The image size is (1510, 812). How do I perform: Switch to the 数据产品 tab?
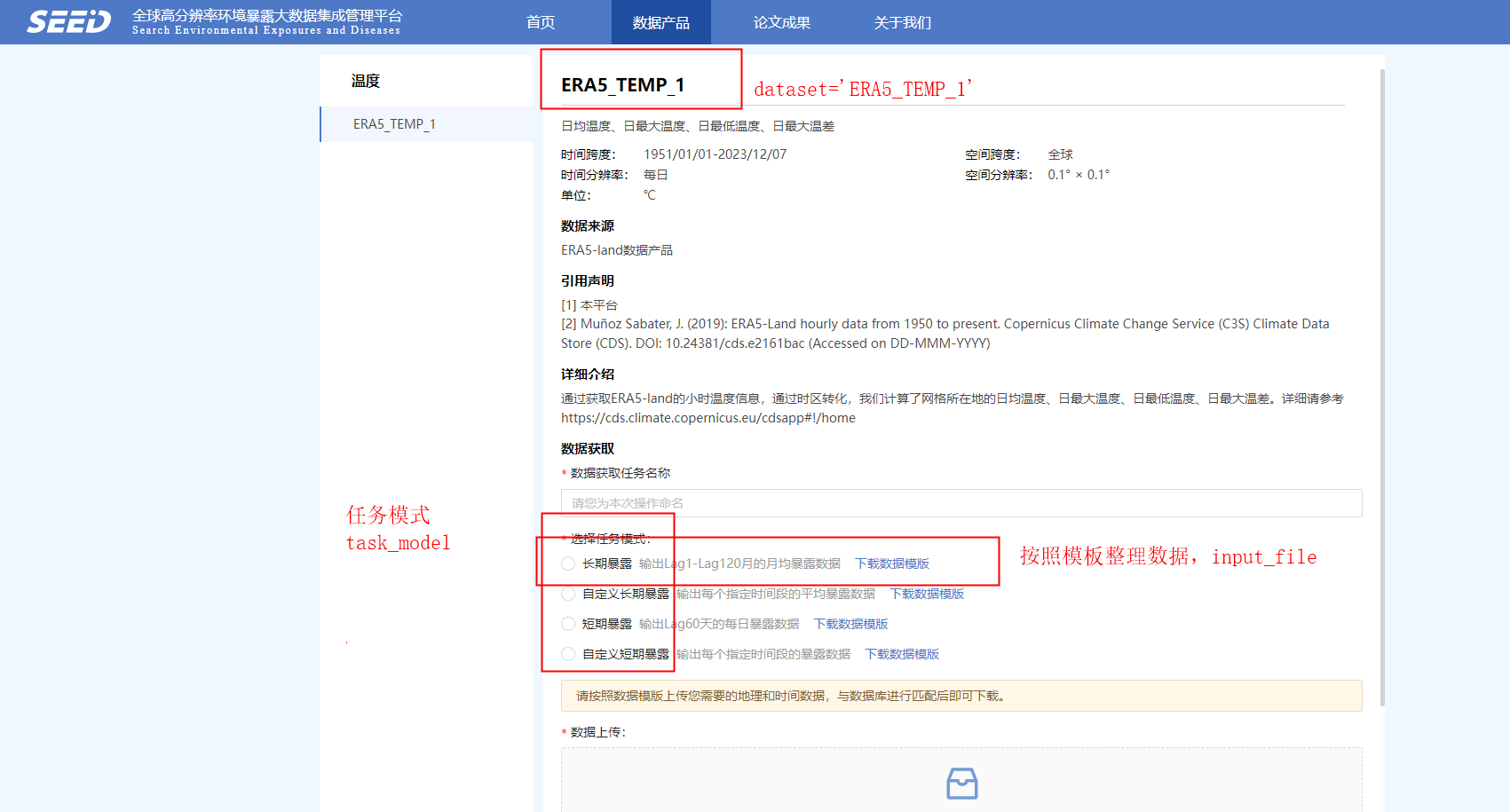point(661,22)
